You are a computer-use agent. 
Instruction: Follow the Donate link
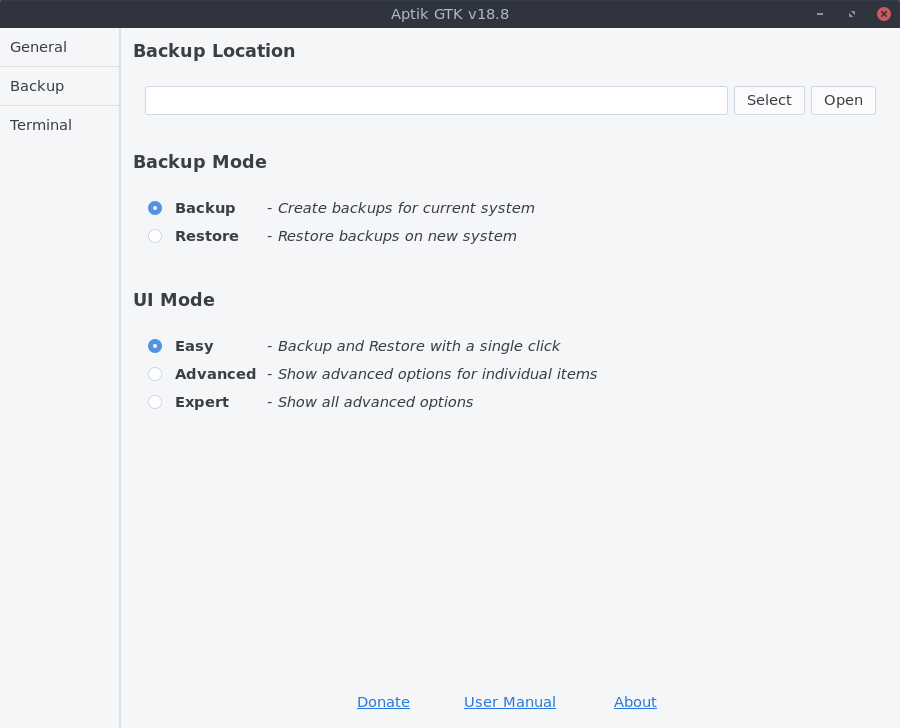tap(383, 702)
